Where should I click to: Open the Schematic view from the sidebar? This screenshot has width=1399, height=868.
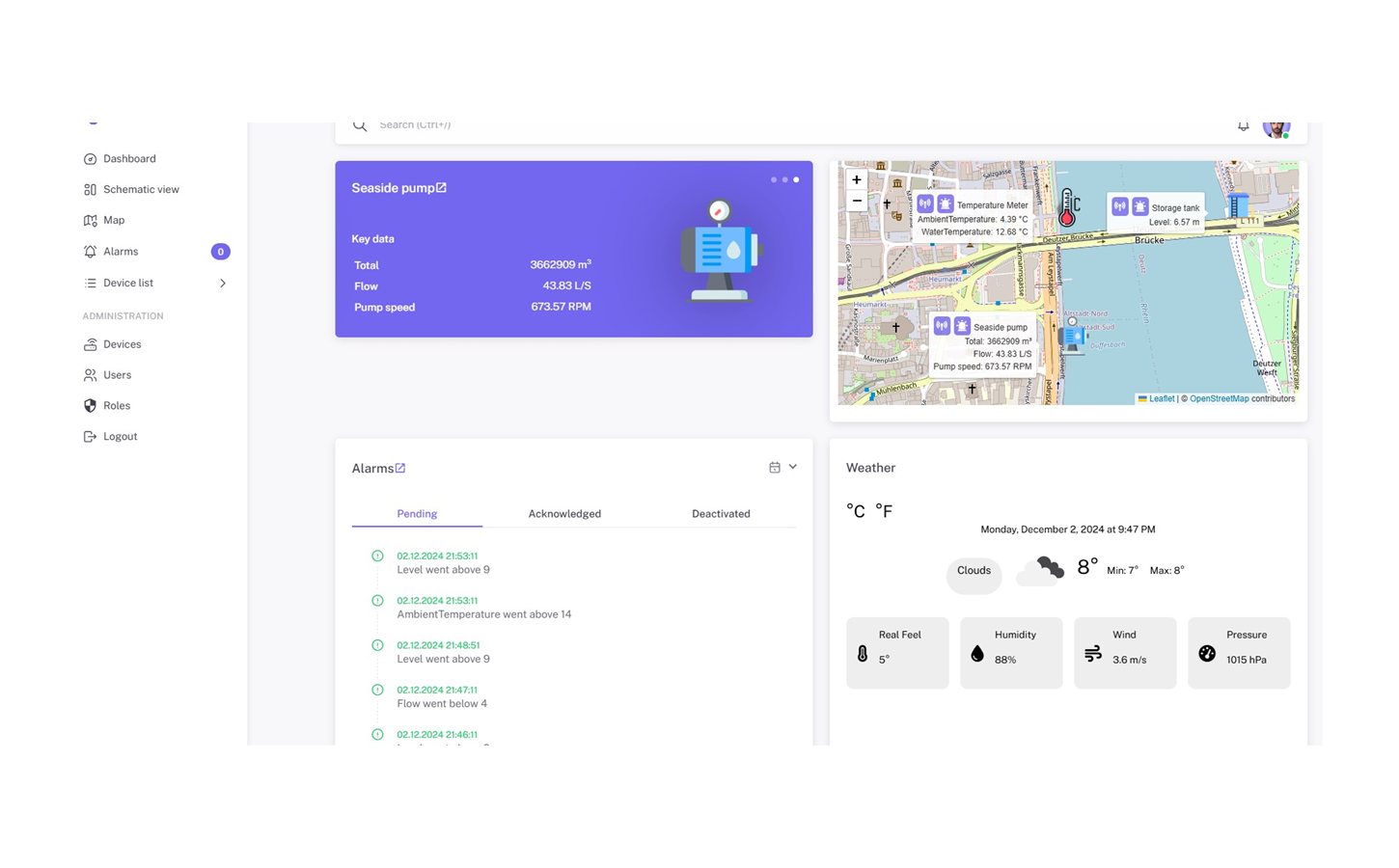pos(90,189)
